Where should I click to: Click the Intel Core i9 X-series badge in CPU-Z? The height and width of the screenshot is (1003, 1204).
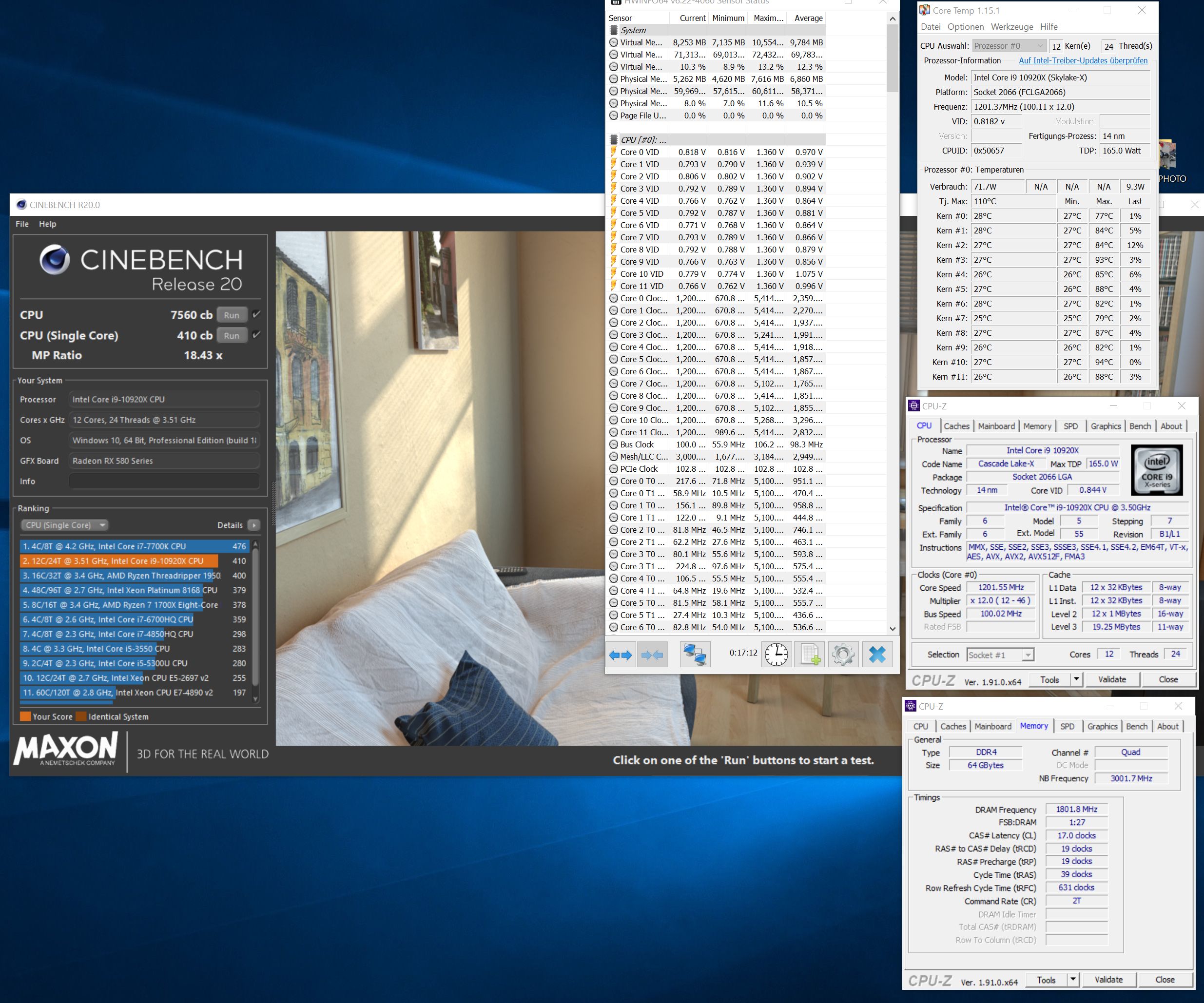[x=1156, y=470]
